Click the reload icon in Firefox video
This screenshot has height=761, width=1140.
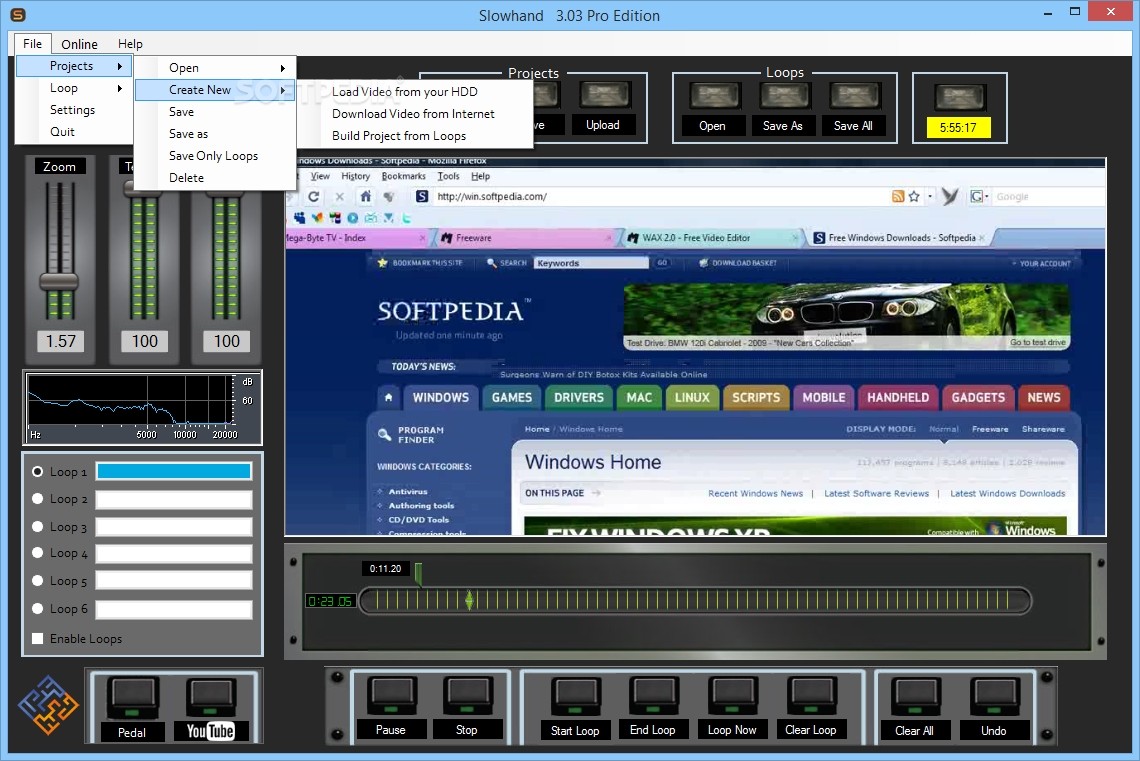[313, 196]
